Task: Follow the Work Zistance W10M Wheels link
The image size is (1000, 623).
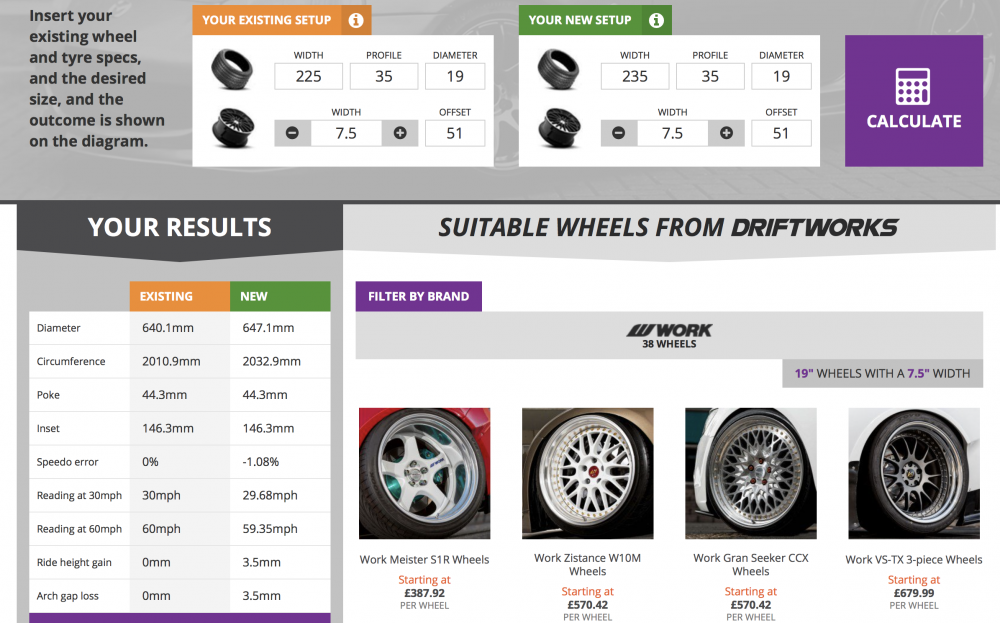Action: tap(588, 565)
